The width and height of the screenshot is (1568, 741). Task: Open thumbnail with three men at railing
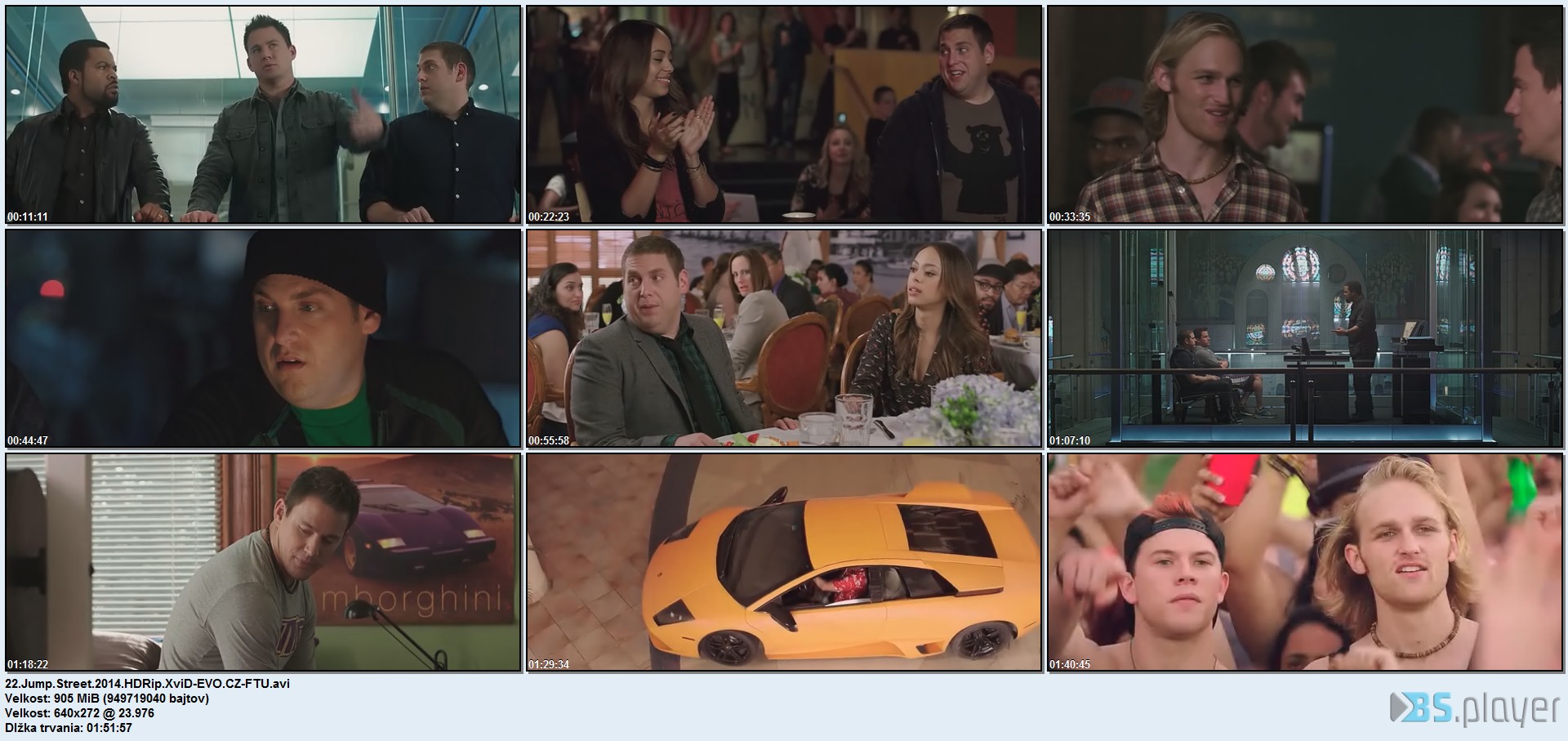click(263, 114)
